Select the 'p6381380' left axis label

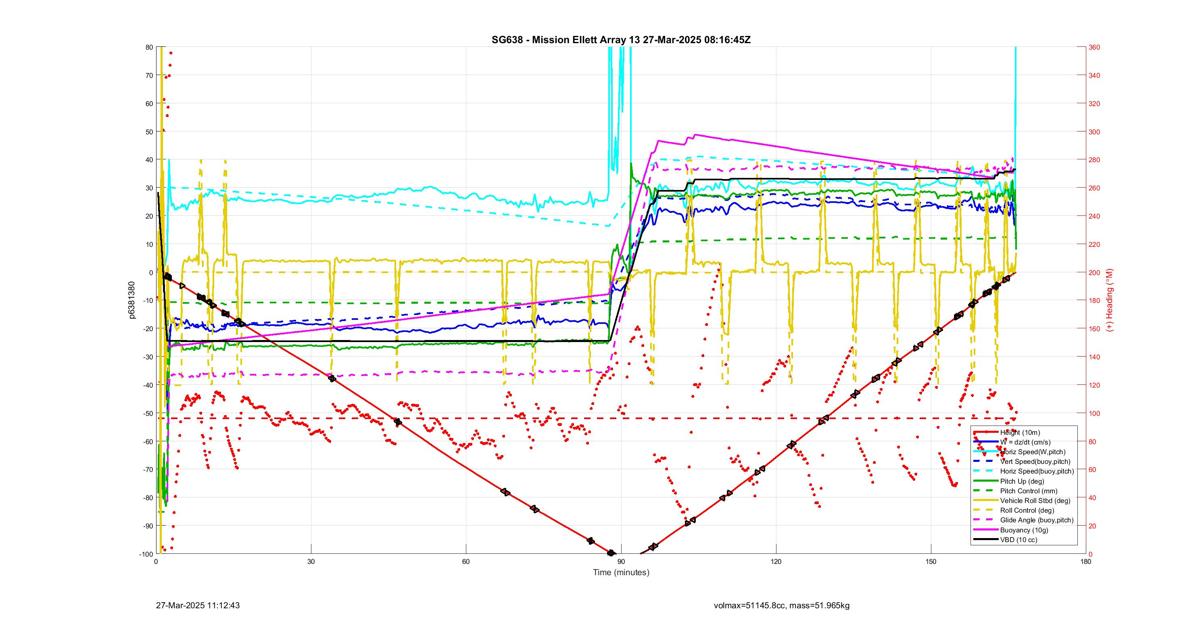click(131, 300)
